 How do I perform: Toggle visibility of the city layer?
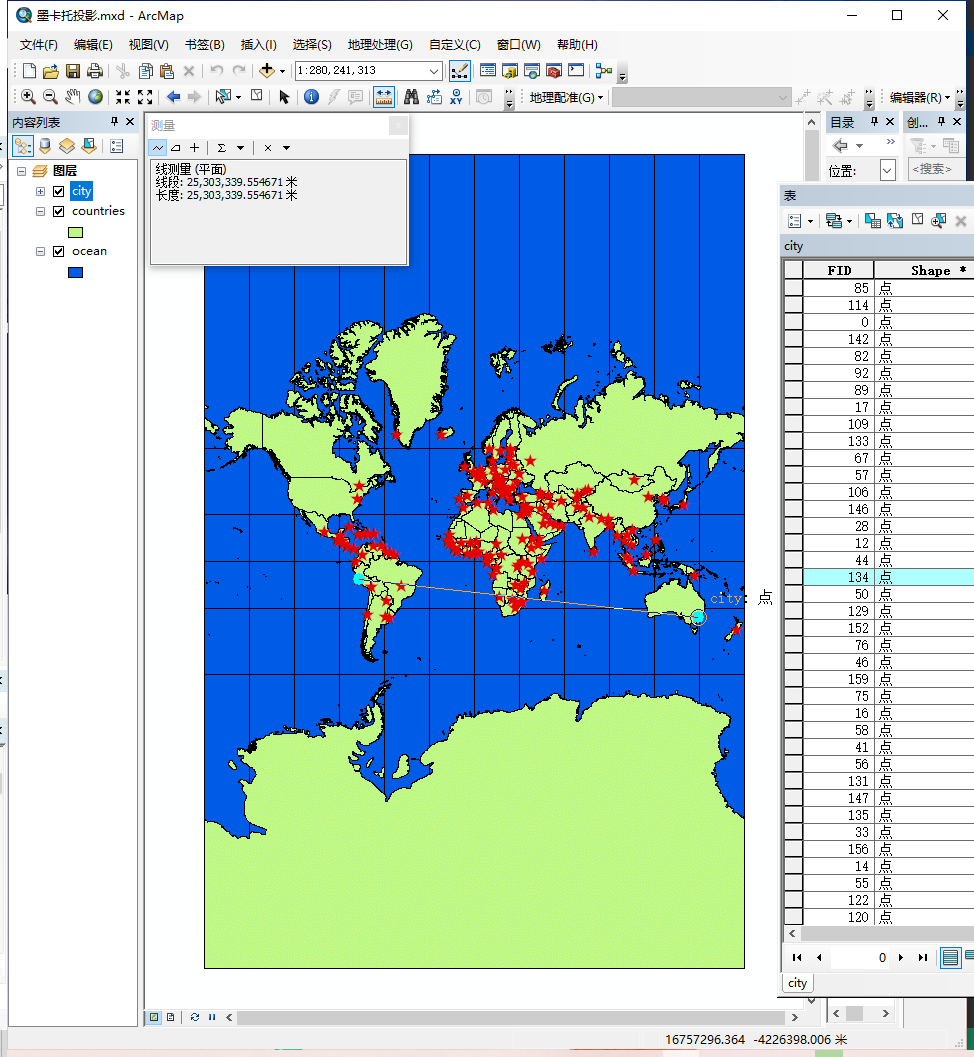tap(58, 191)
